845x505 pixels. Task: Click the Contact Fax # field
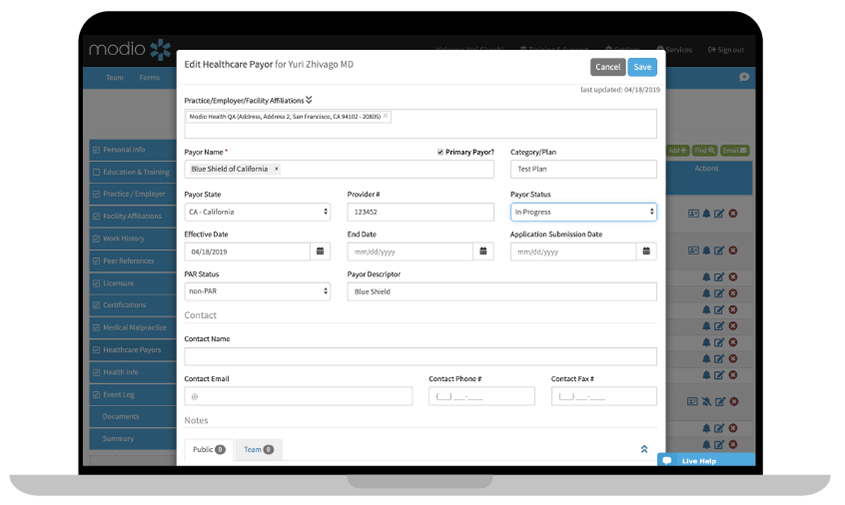coord(604,396)
